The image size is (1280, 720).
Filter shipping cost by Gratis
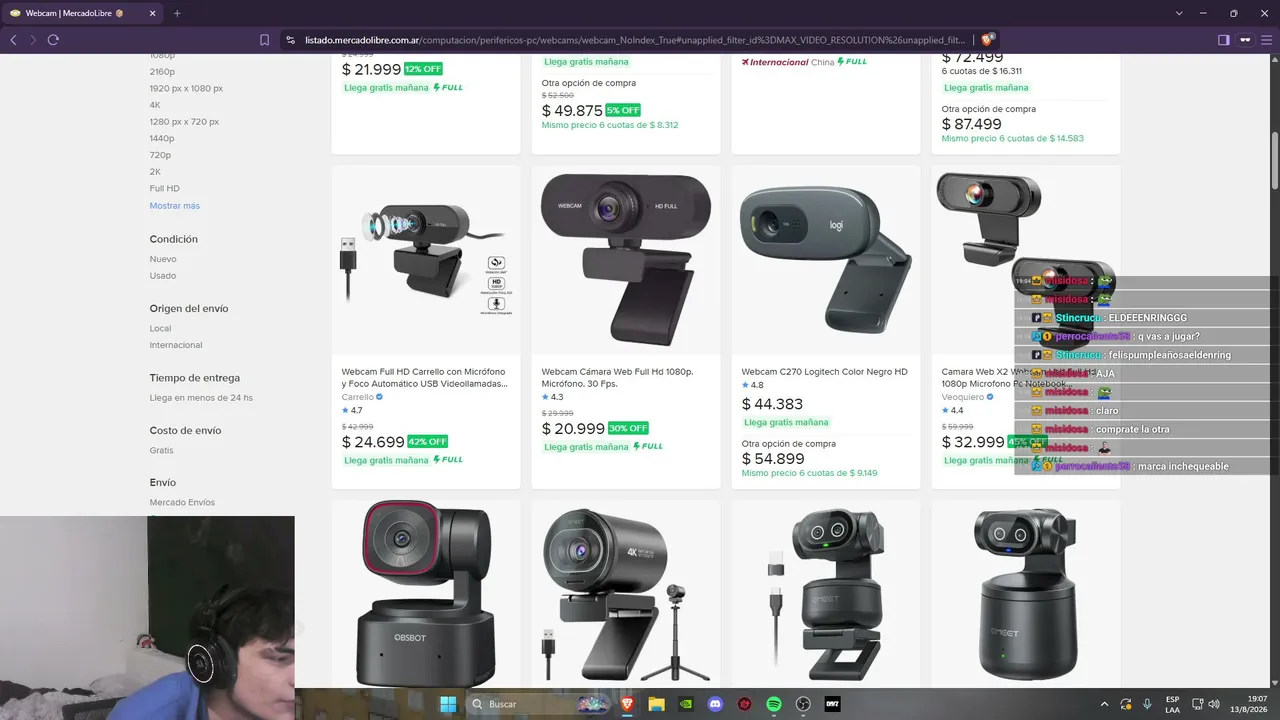(162, 450)
